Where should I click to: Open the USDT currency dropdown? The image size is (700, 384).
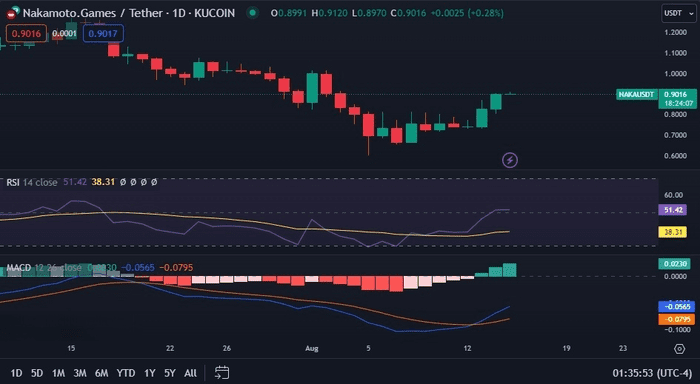click(x=679, y=13)
